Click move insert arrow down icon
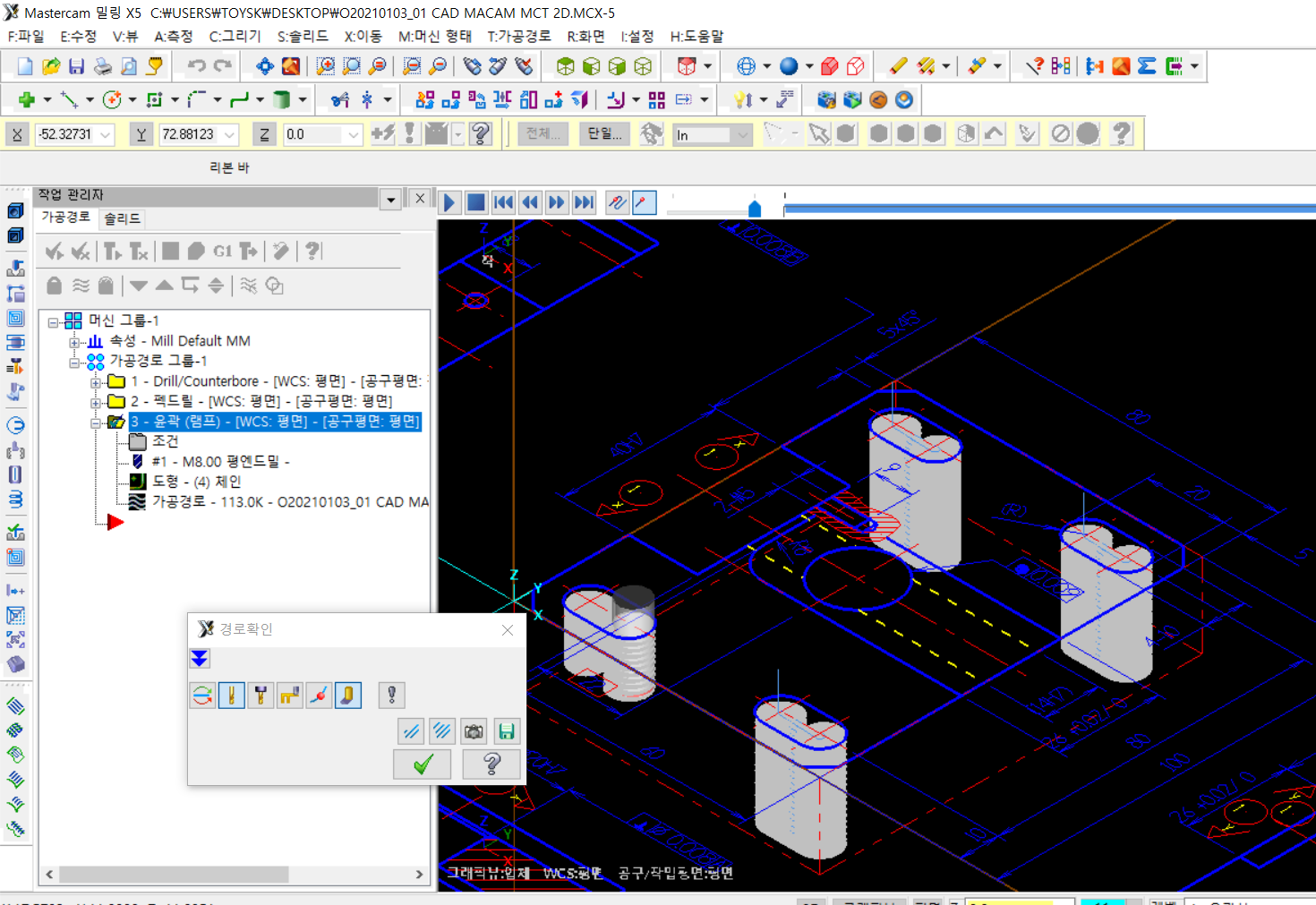This screenshot has height=905, width=1316. (x=138, y=286)
